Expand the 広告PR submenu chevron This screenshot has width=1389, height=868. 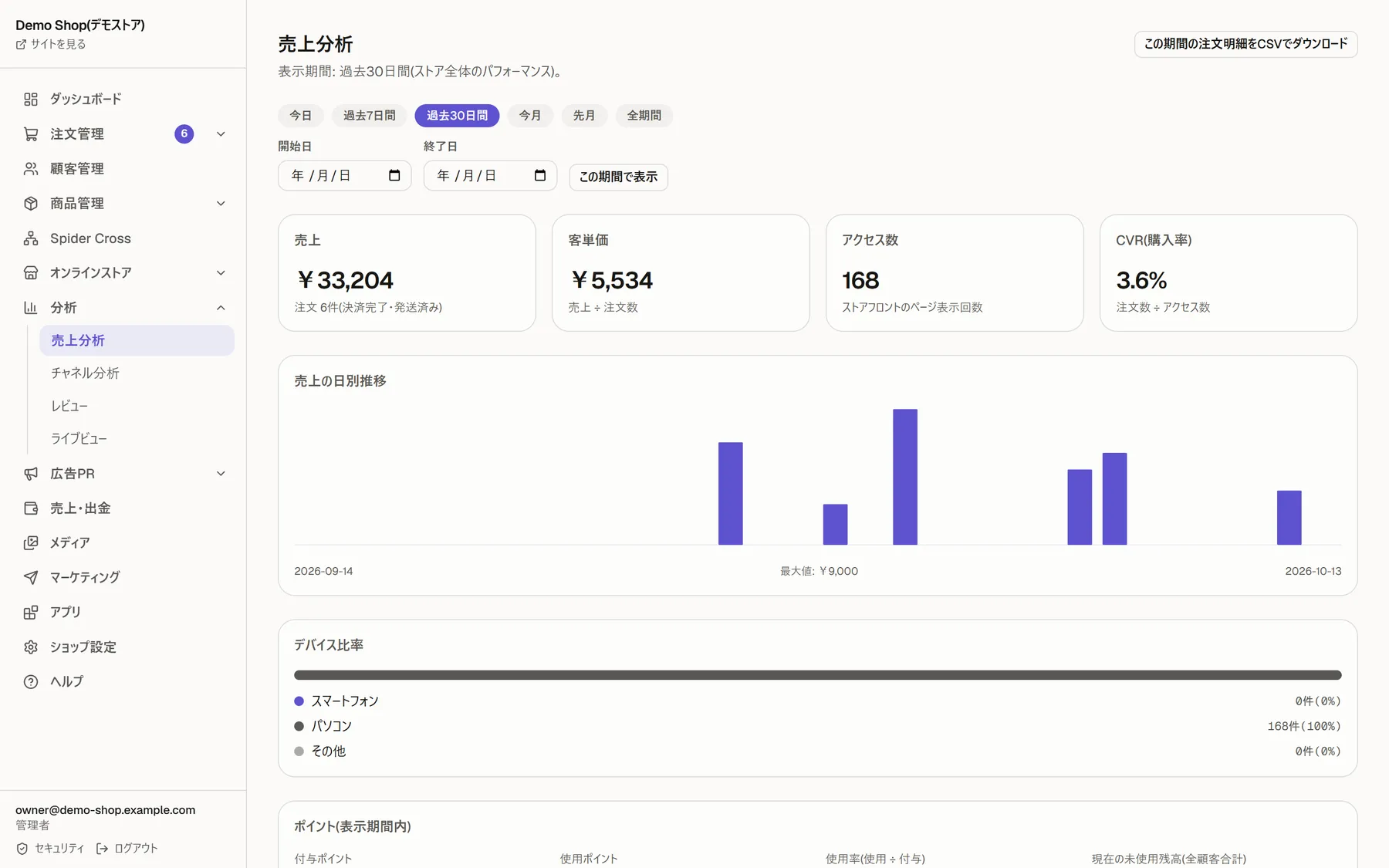(x=221, y=474)
